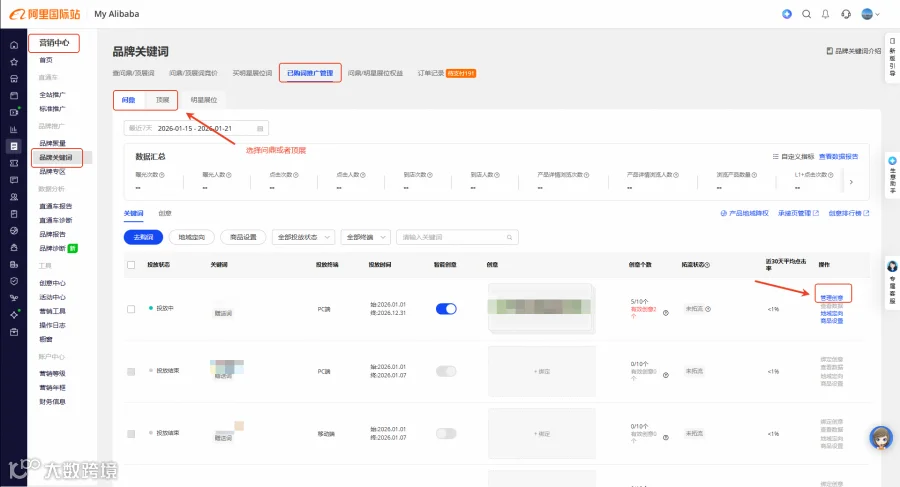Click the next arrow in data summary metrics
The width and height of the screenshot is (900, 487).
click(851, 182)
